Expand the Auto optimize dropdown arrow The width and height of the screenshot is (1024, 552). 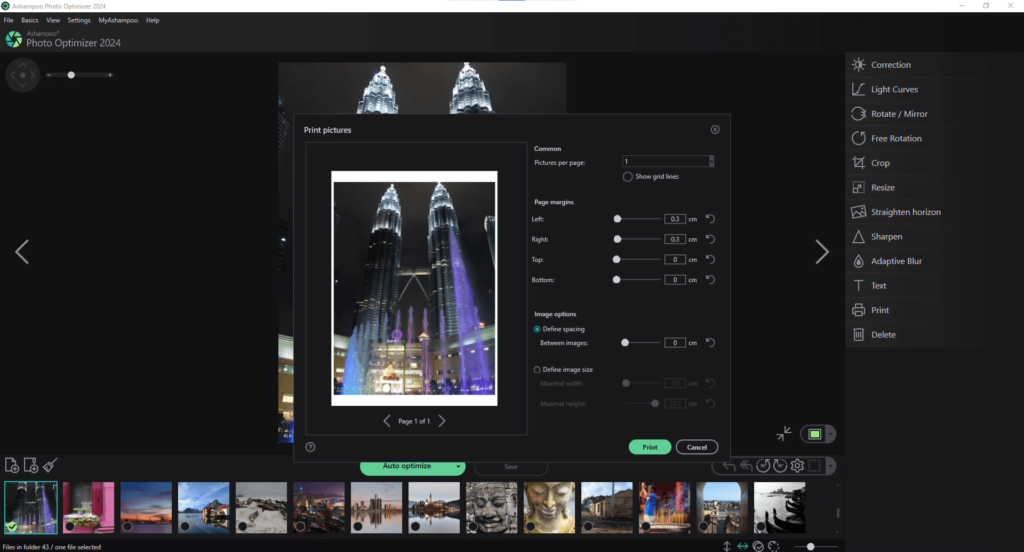[458, 466]
